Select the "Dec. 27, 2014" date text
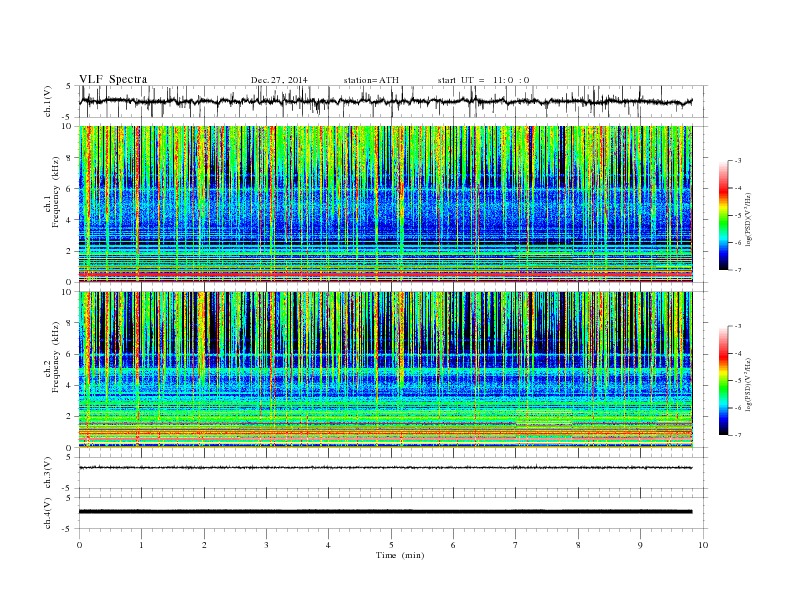 [279, 80]
